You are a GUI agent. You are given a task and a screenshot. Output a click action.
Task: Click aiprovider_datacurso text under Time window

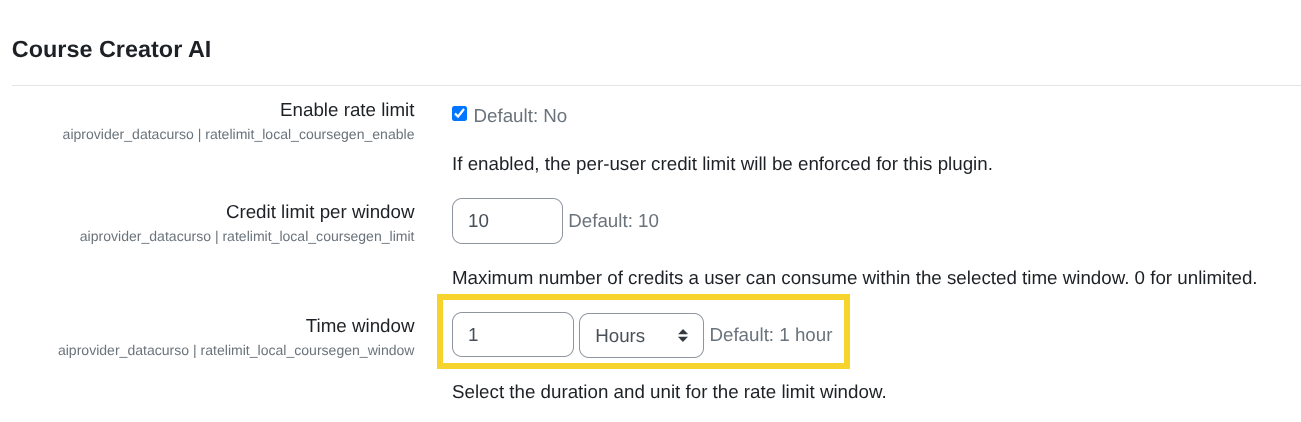coord(123,350)
